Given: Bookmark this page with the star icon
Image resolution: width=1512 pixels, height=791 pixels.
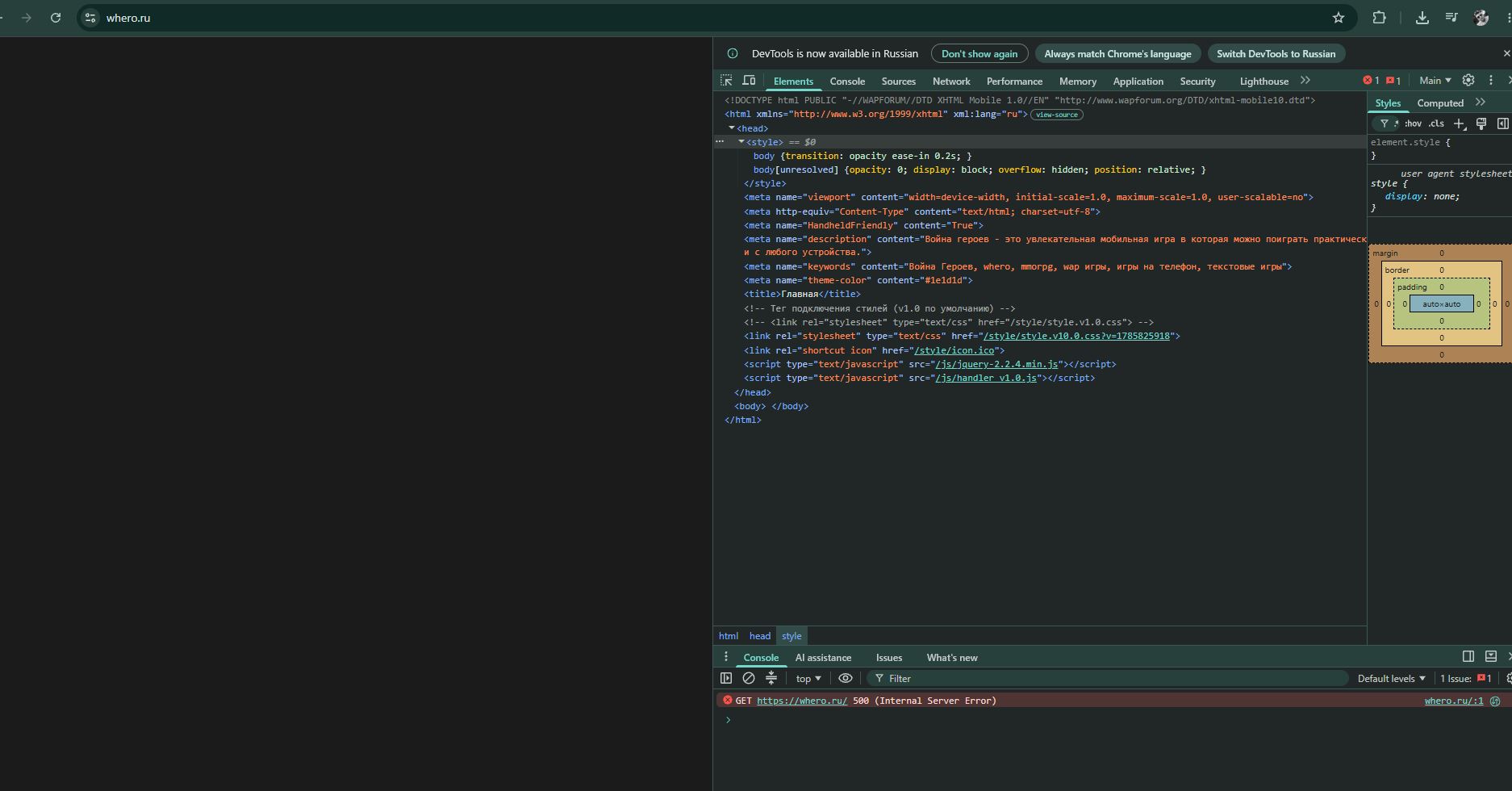Looking at the screenshot, I should (x=1339, y=18).
